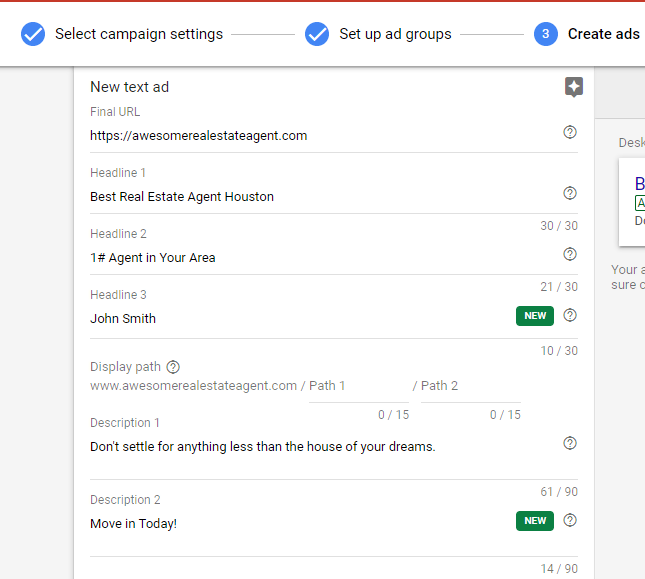Open help icon for Headline 2
This screenshot has width=645, height=579.
click(570, 254)
